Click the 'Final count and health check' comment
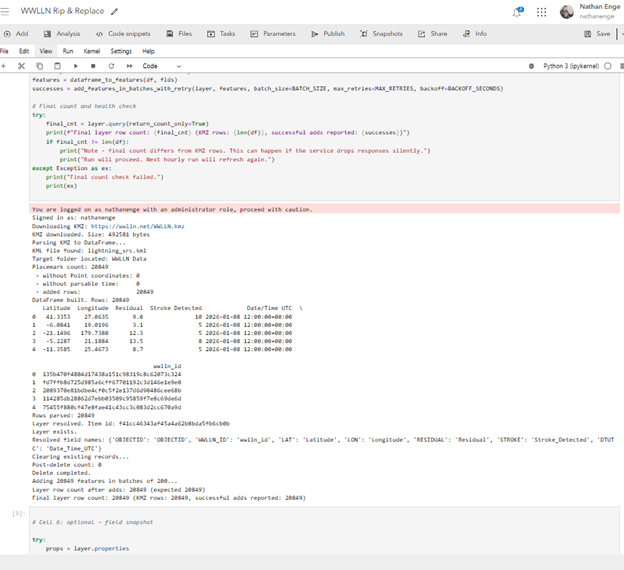This screenshot has height=570, width=624. (84, 106)
